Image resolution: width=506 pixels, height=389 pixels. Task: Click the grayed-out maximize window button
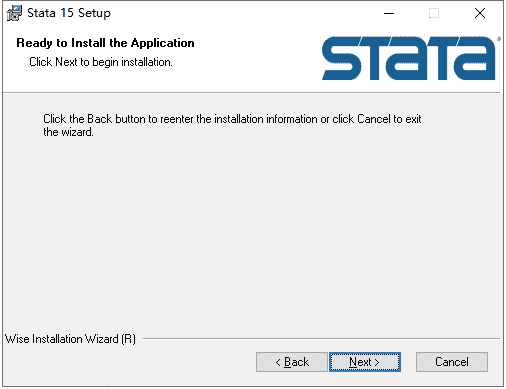[x=434, y=13]
